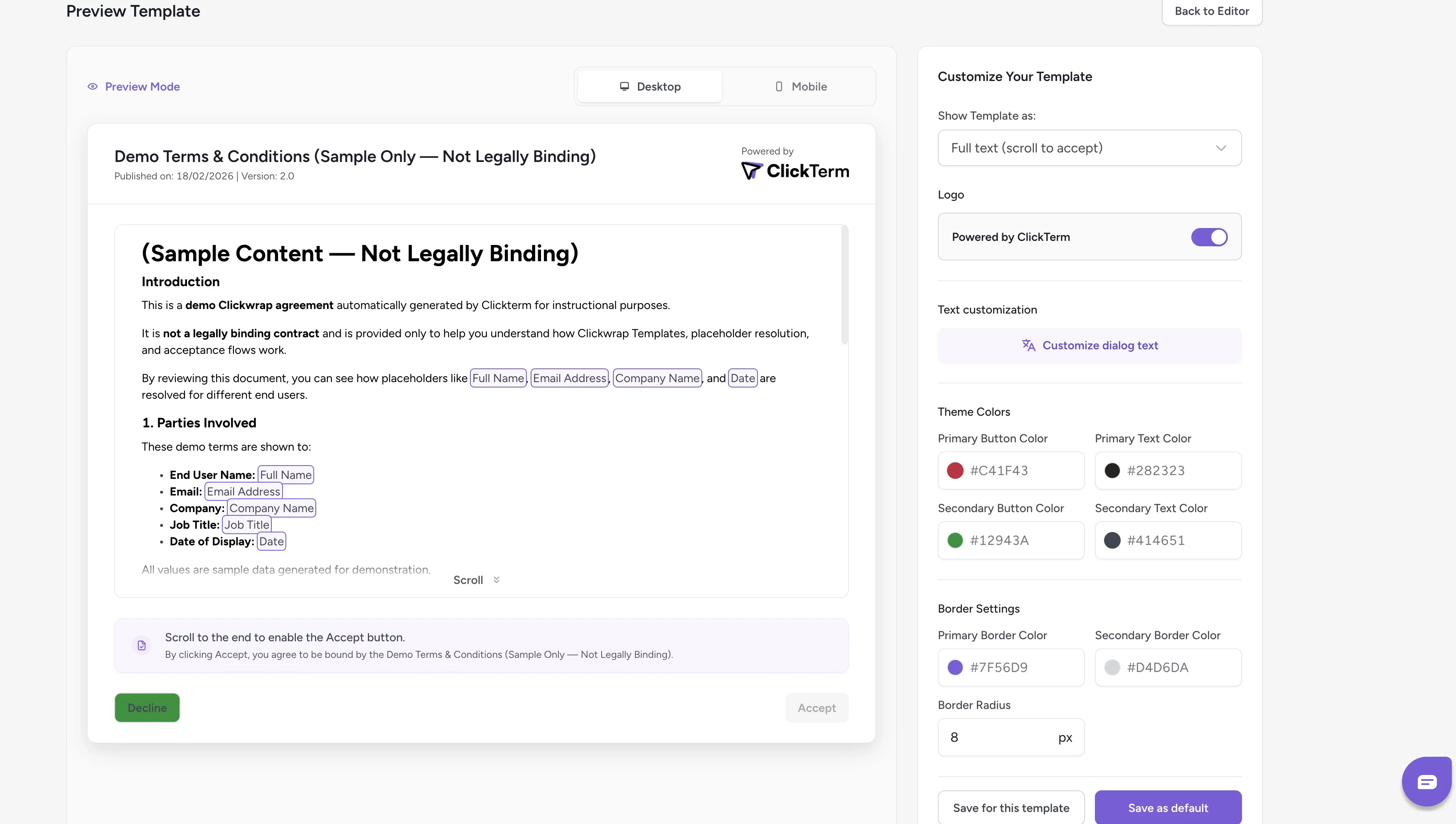
Task: Switch to the Desktop preview tab
Action: pos(649,86)
